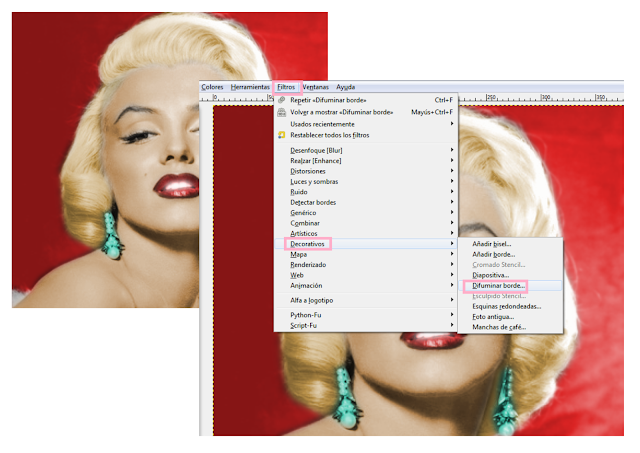Viewport: 640px width, 453px height.
Task: Expand the Usados recientemente submenu arrow
Action: 452,124
